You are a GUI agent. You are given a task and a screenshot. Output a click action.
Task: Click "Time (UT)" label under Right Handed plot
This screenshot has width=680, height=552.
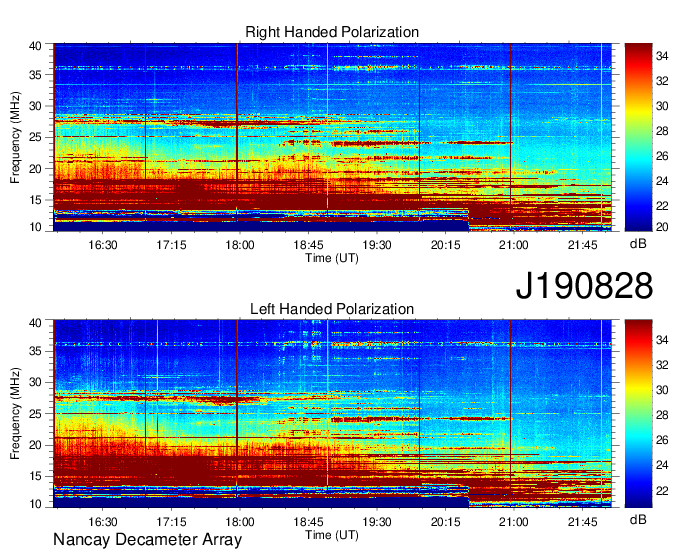(x=332, y=258)
